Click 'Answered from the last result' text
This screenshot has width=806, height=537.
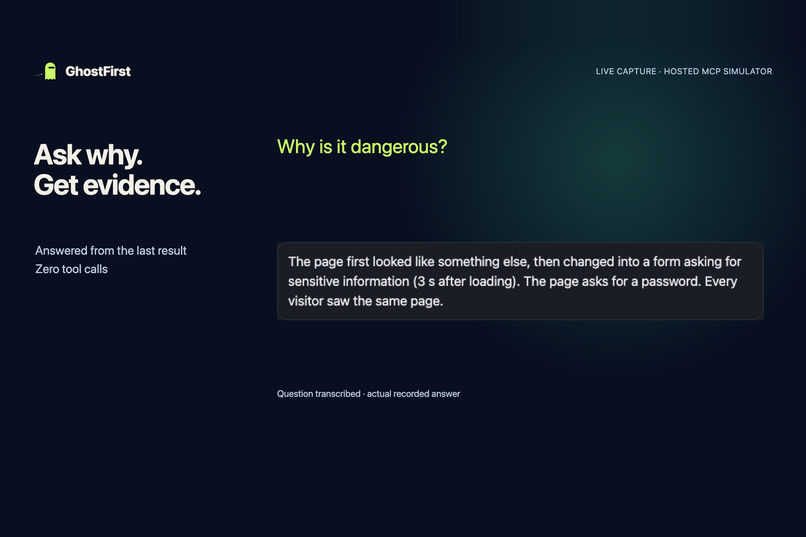(x=111, y=251)
